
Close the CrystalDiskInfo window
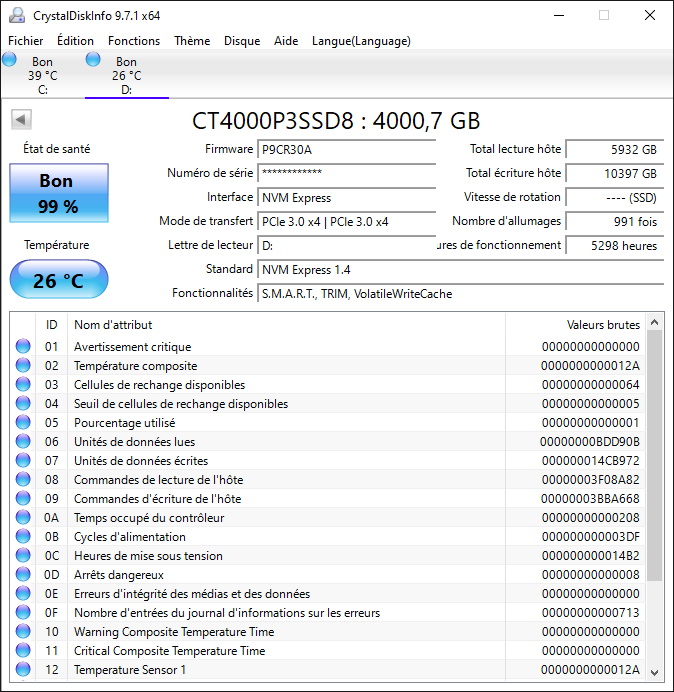coord(650,15)
